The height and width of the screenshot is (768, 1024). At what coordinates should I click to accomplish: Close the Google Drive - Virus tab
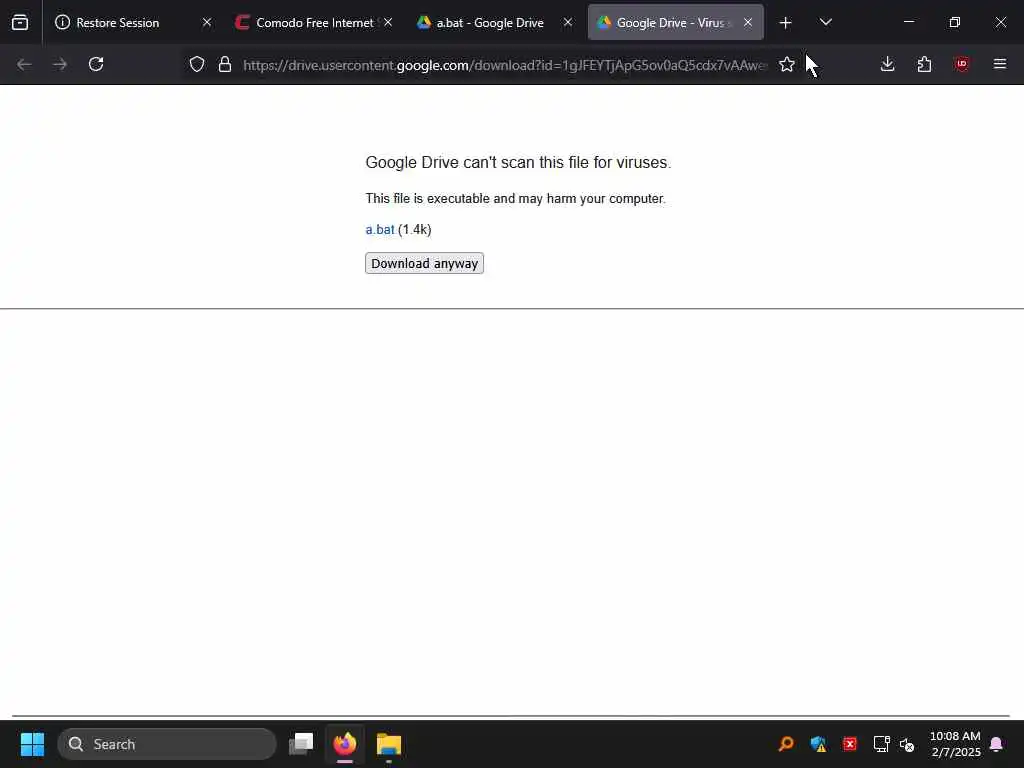(748, 23)
